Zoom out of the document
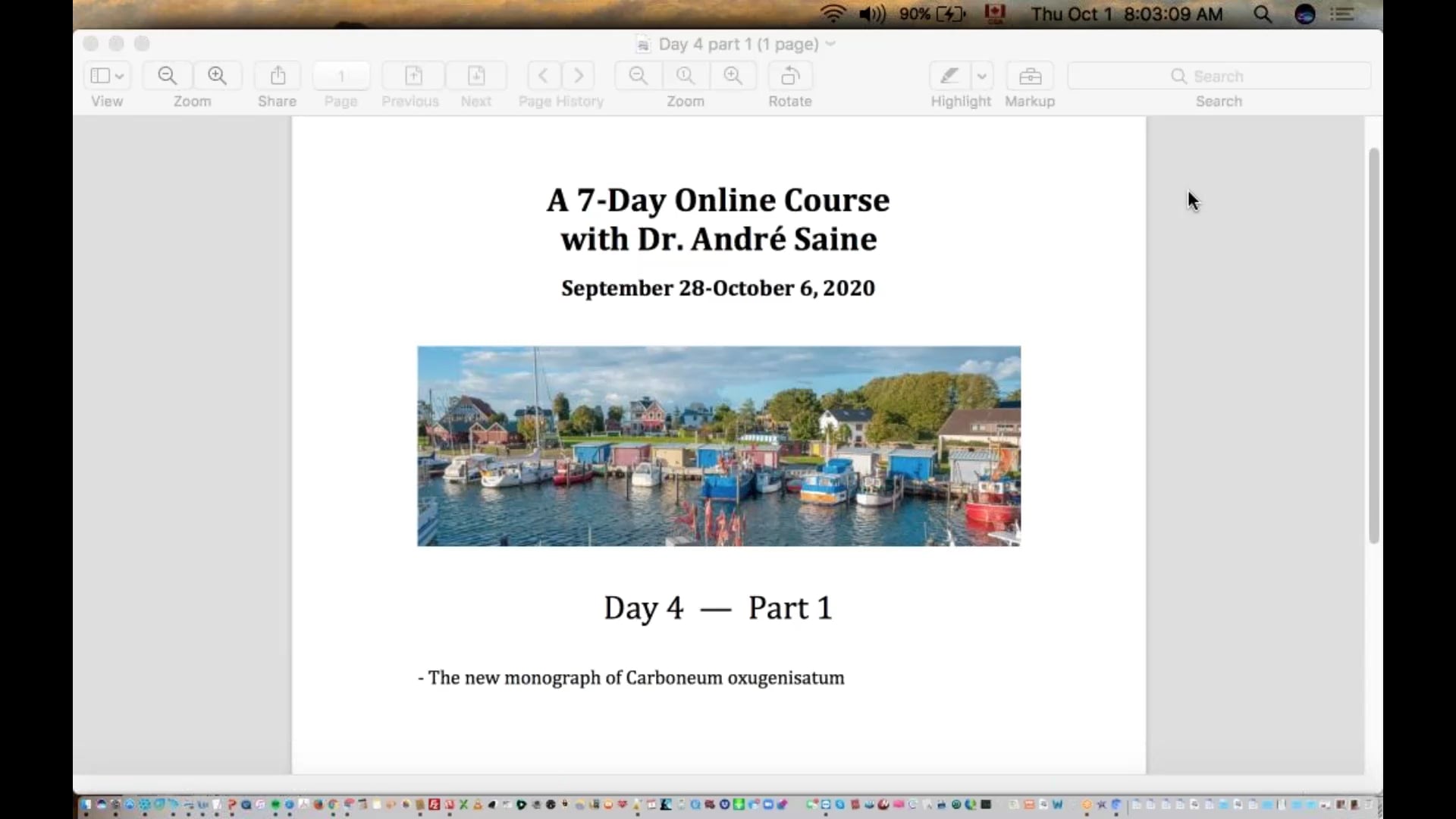Viewport: 1456px width, 819px height. coord(637,76)
